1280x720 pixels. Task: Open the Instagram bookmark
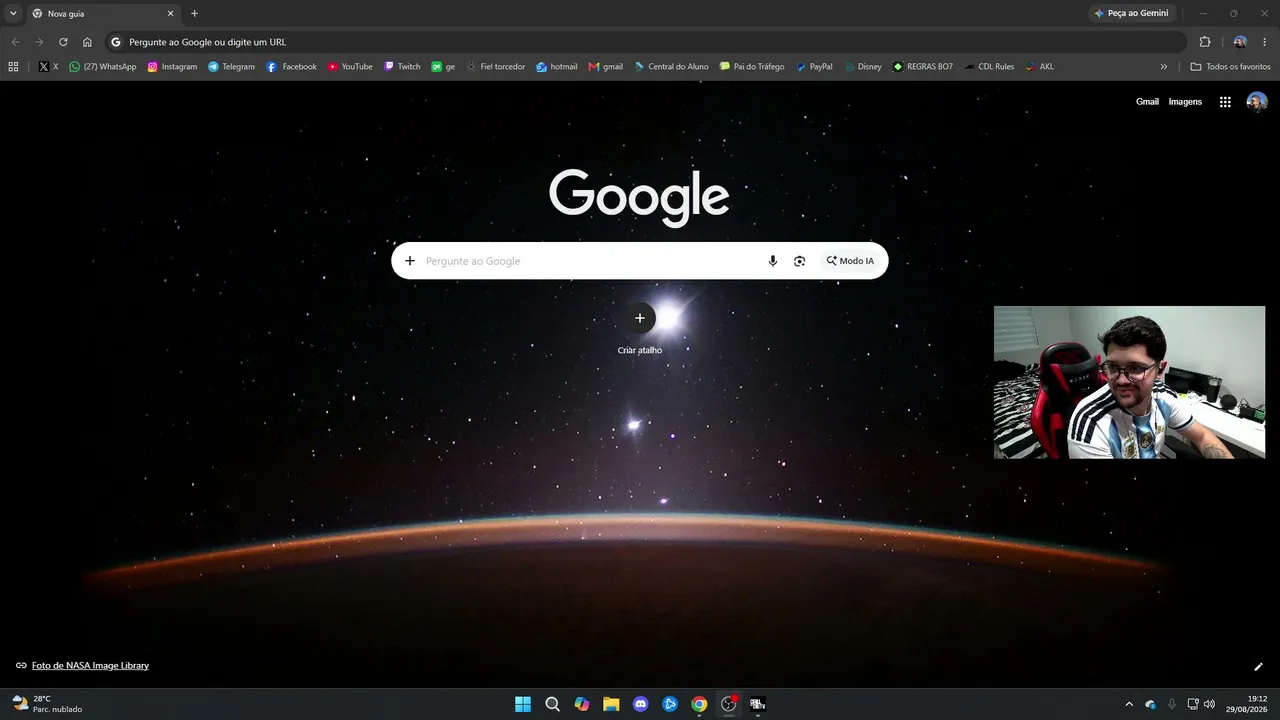coord(172,67)
